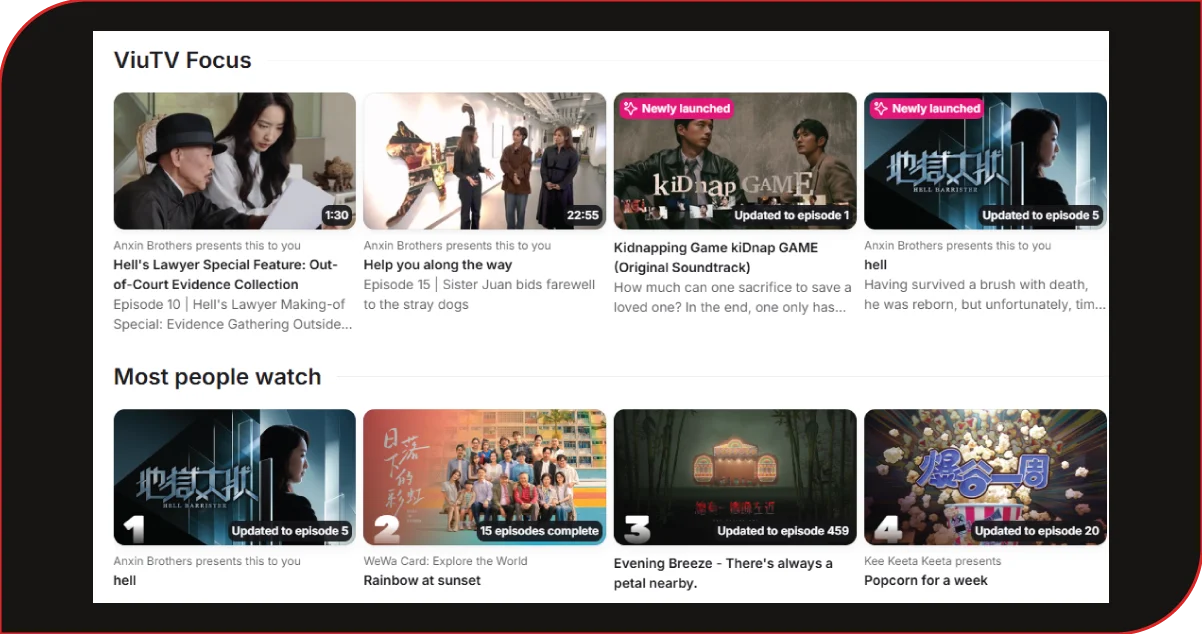Viewport: 1202px width, 634px height.
Task: Click Episode 15 Sister Juan bids farewell description
Action: pos(480,294)
